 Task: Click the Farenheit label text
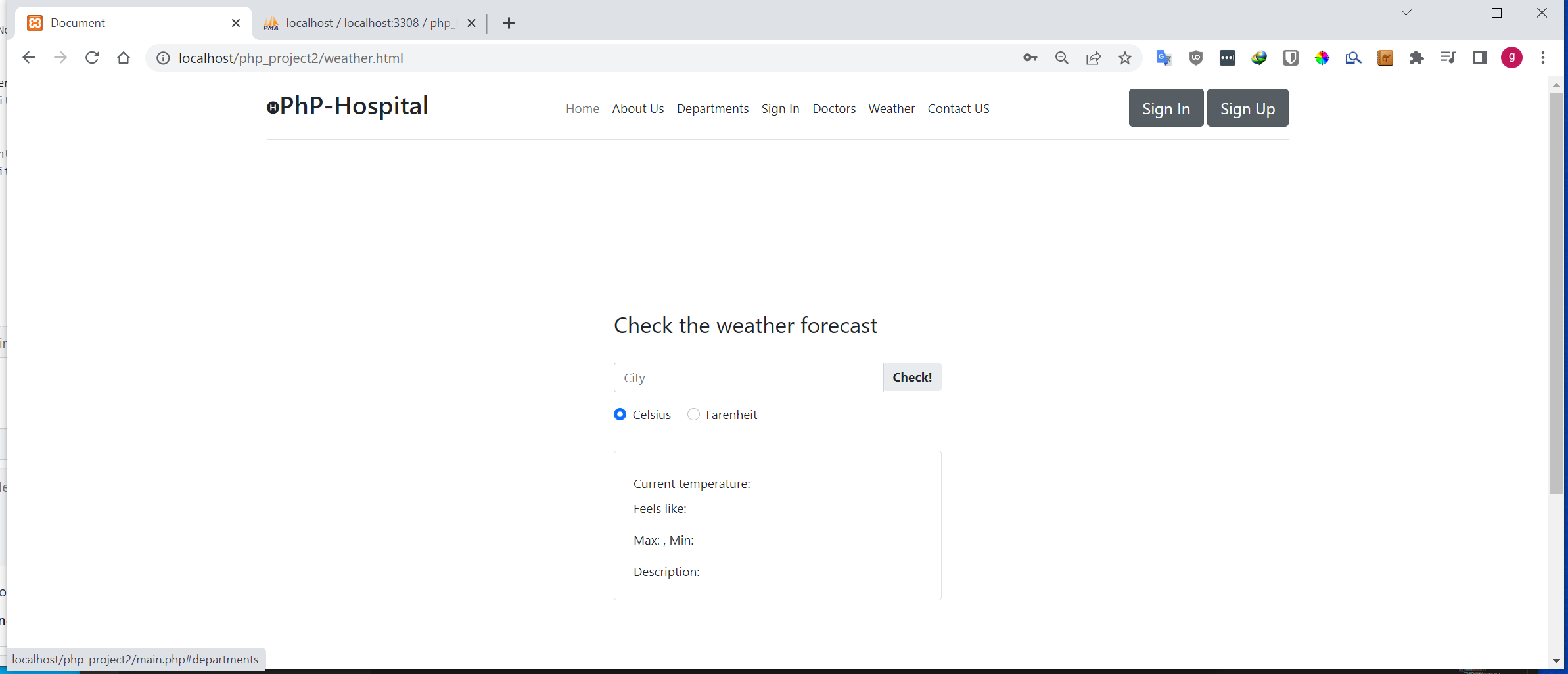tap(731, 415)
